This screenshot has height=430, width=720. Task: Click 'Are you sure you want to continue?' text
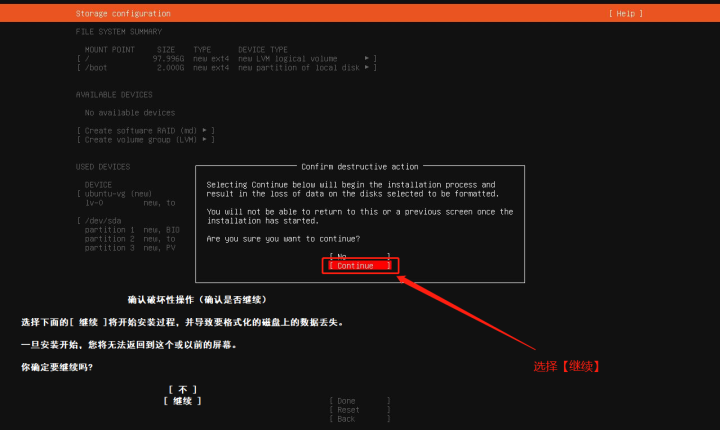pos(283,239)
